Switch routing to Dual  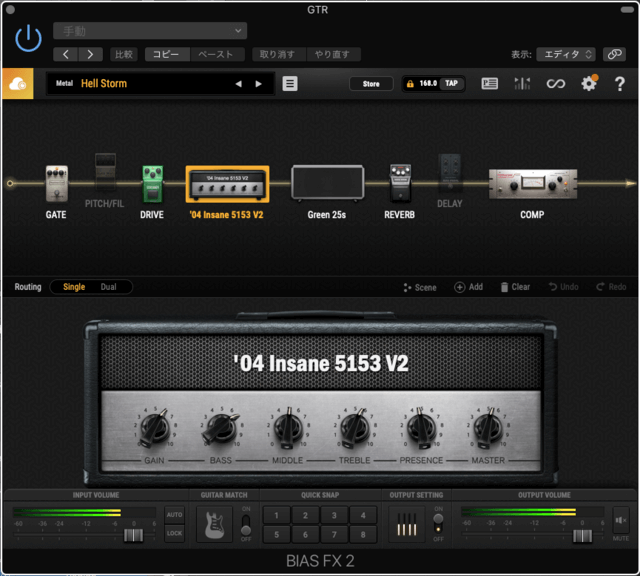pos(109,287)
